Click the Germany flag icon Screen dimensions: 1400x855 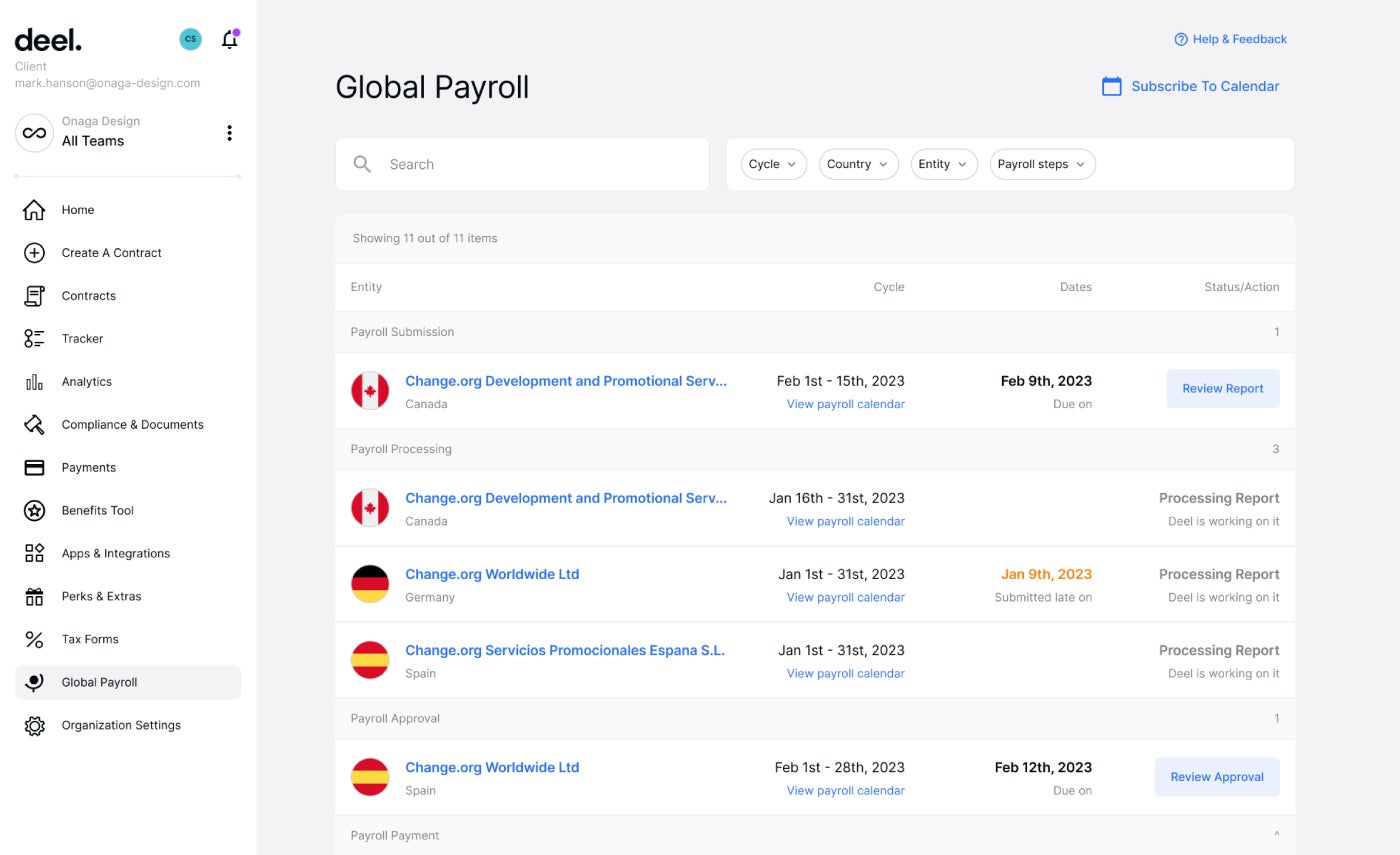tap(370, 584)
